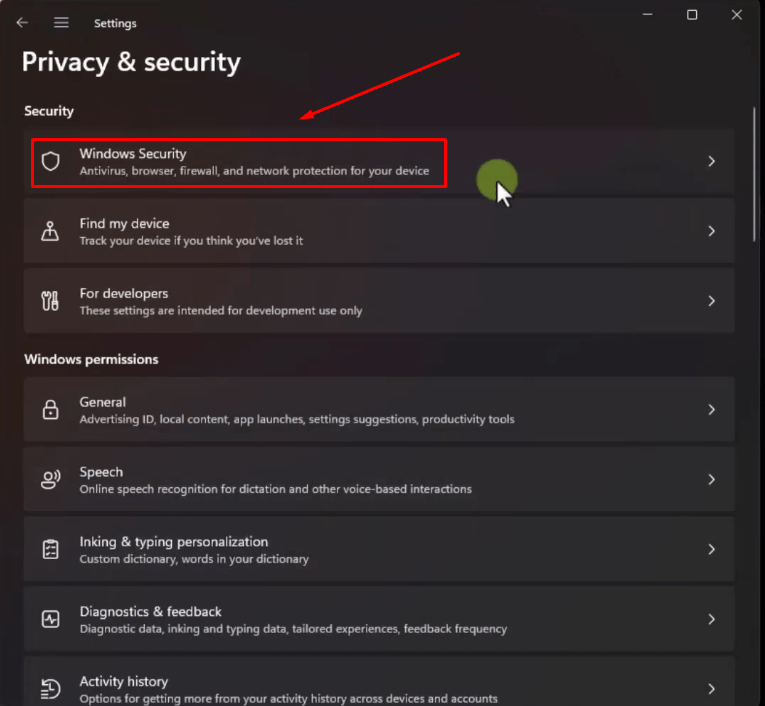
Task: Select the Find my device title
Action: (x=124, y=223)
